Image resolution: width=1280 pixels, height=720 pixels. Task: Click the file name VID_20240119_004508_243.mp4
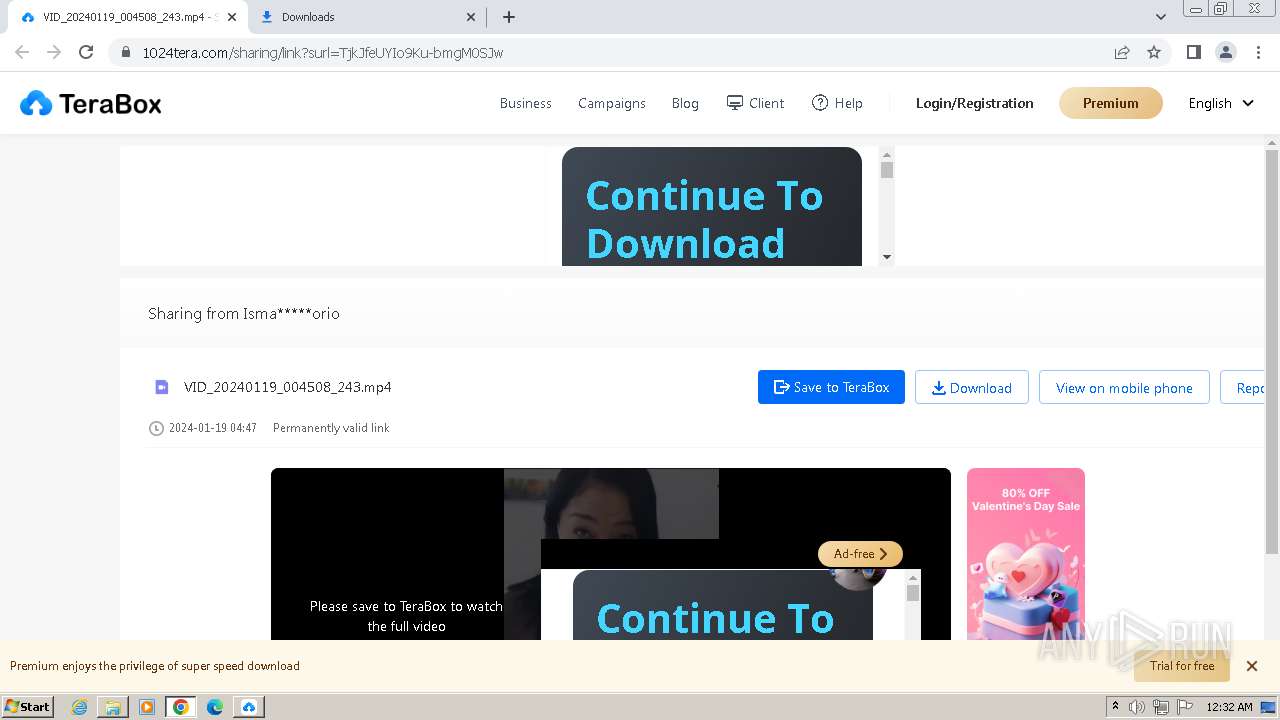point(288,387)
